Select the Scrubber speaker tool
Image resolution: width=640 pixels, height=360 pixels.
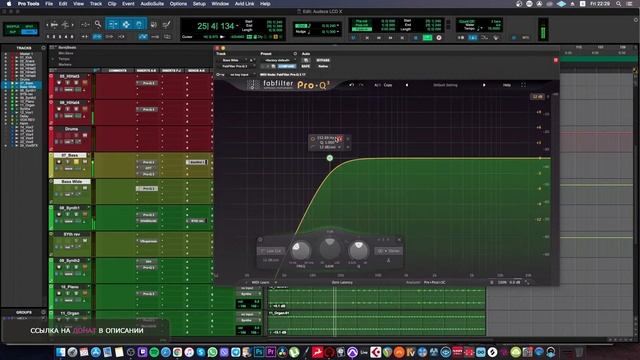coord(154,24)
